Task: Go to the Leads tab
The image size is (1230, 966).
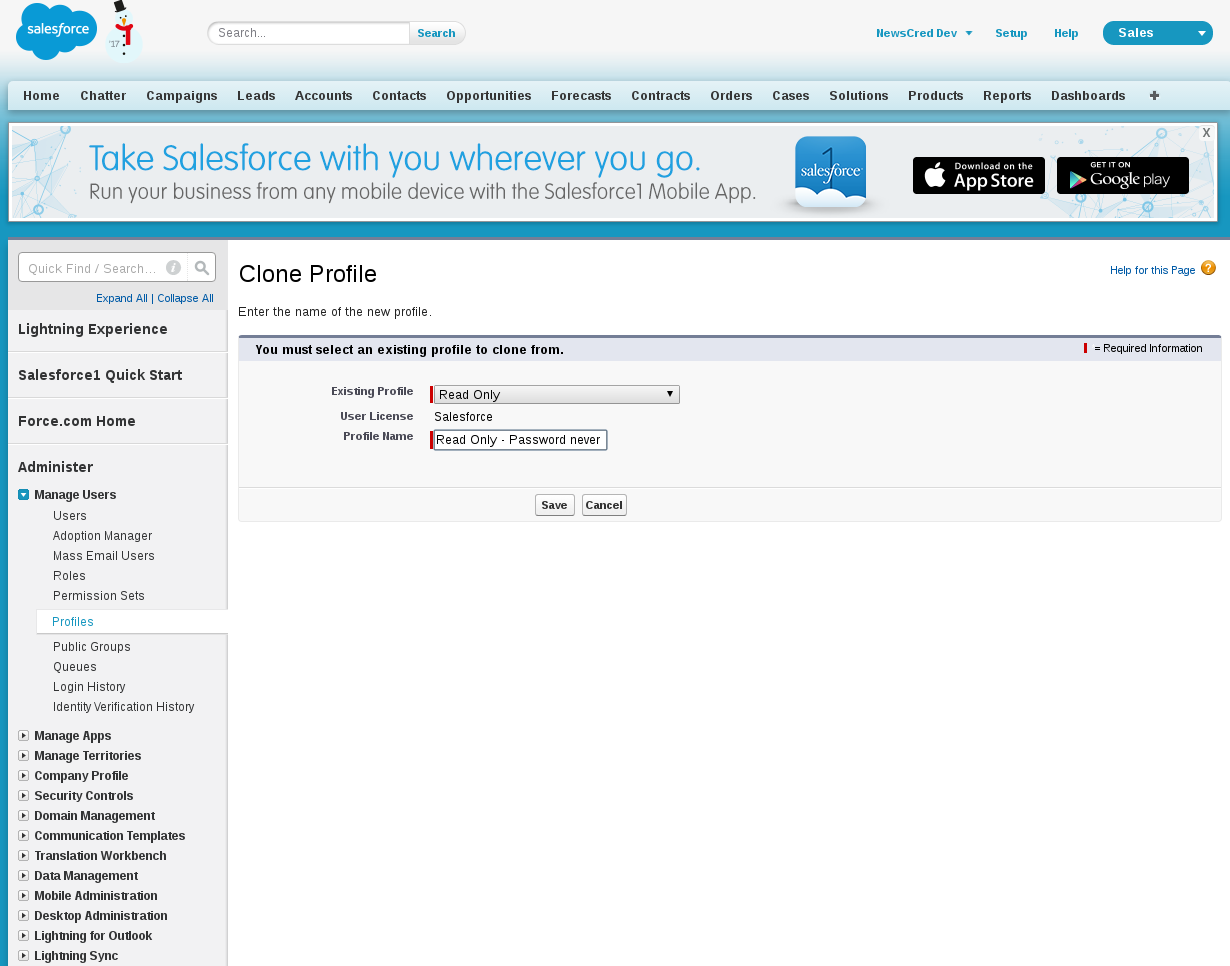Action: coord(256,96)
